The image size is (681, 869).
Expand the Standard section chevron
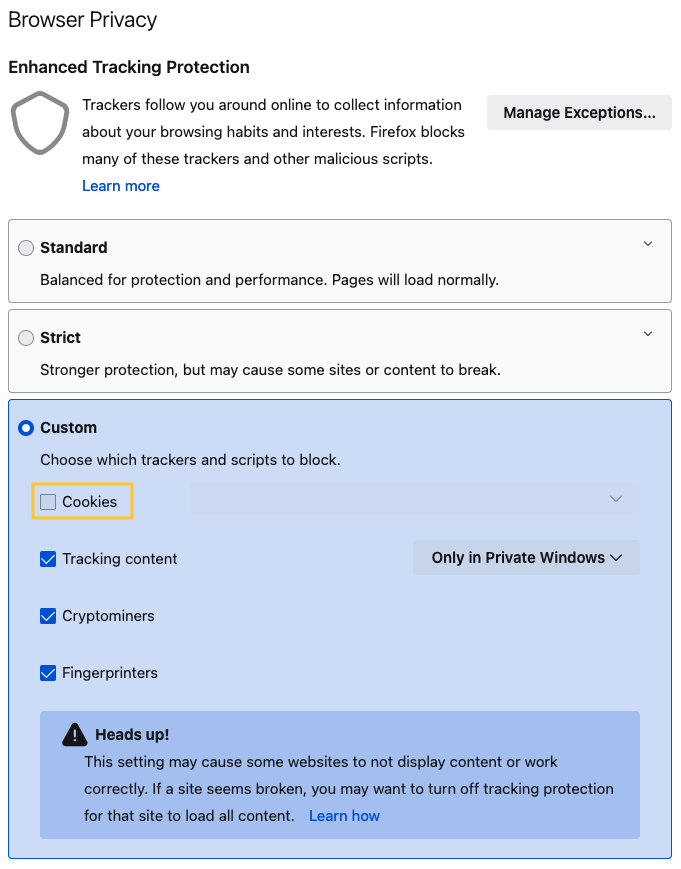tap(648, 244)
